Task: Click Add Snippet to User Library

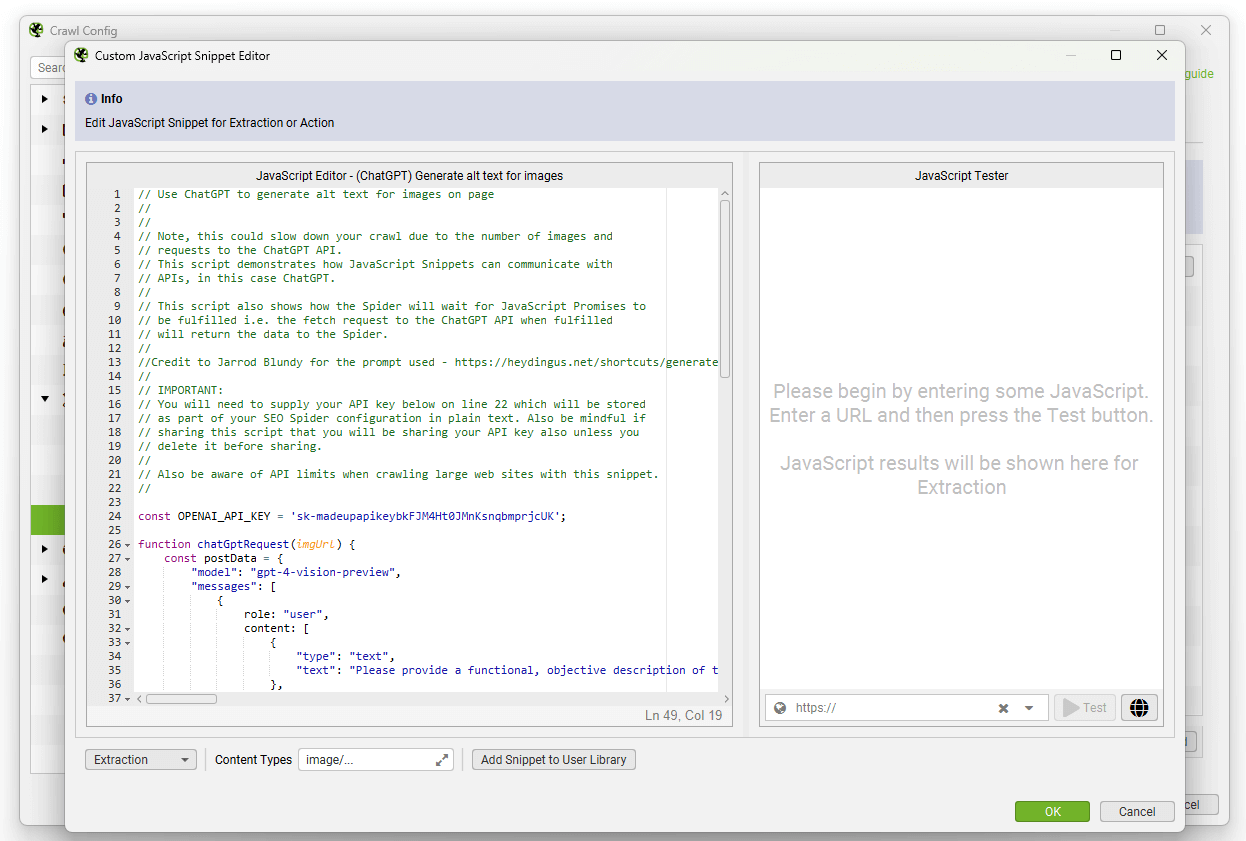Action: click(x=553, y=760)
